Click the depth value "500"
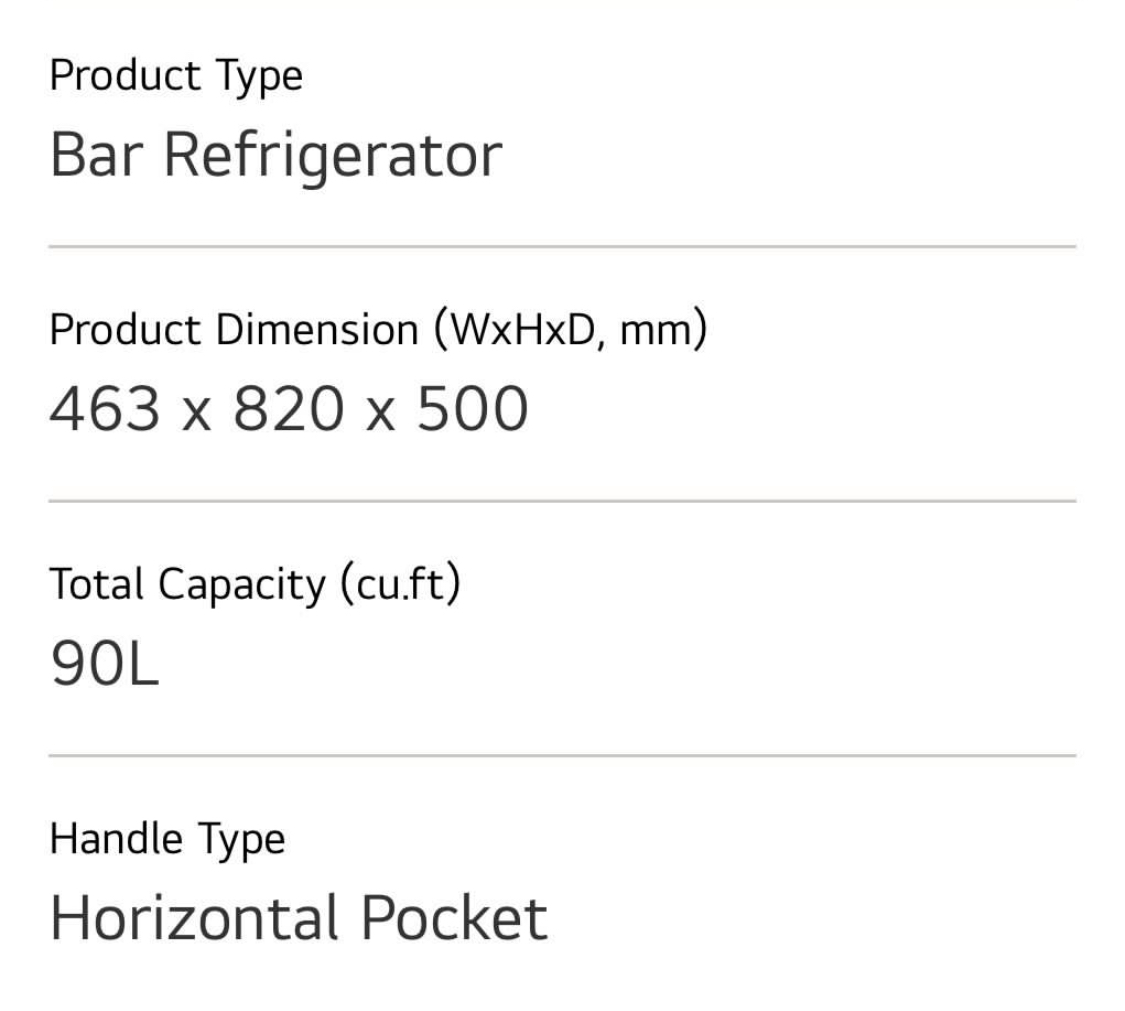 click(472, 410)
